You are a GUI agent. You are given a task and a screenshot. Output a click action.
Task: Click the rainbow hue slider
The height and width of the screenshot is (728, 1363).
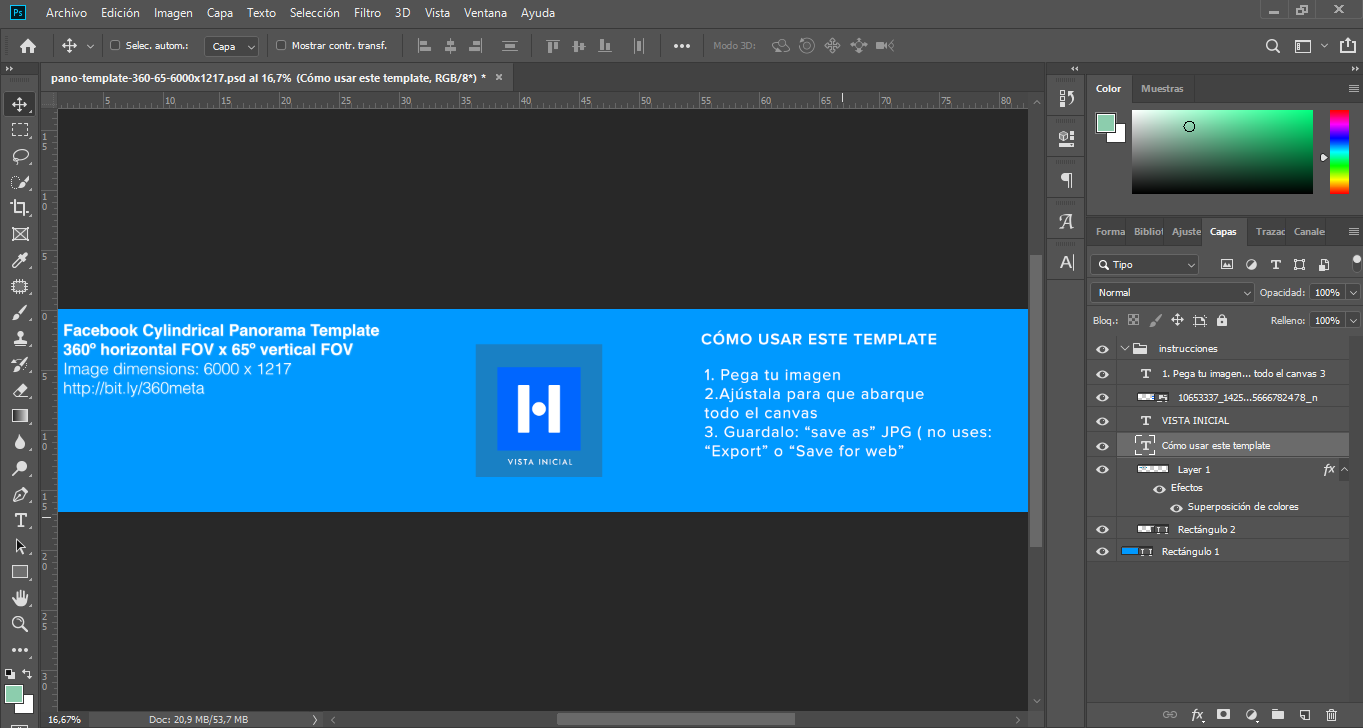pyautogui.click(x=1338, y=151)
